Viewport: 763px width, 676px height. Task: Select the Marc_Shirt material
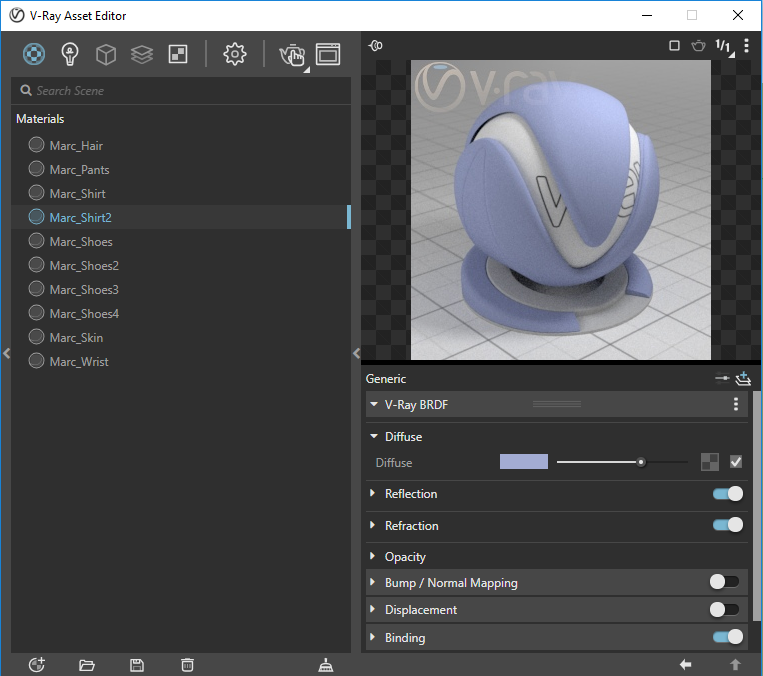pos(181,193)
